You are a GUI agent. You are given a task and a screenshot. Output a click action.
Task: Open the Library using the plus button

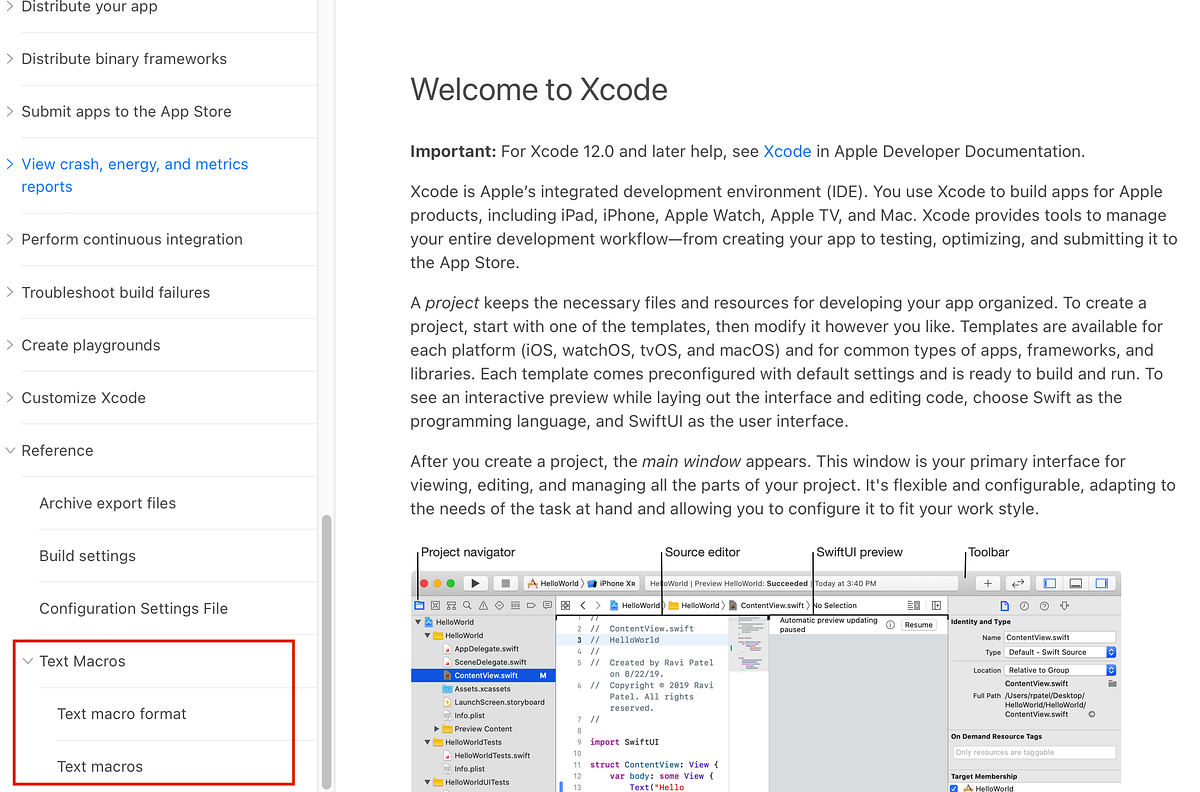(988, 583)
